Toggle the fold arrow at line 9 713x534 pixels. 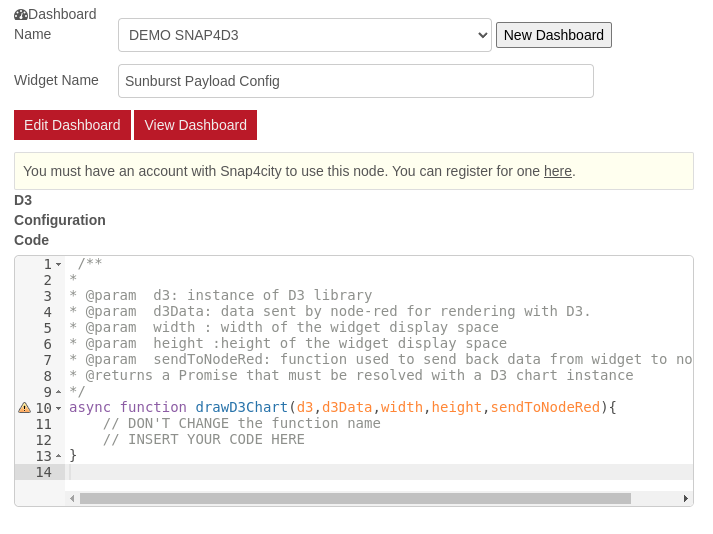[x=59, y=392]
